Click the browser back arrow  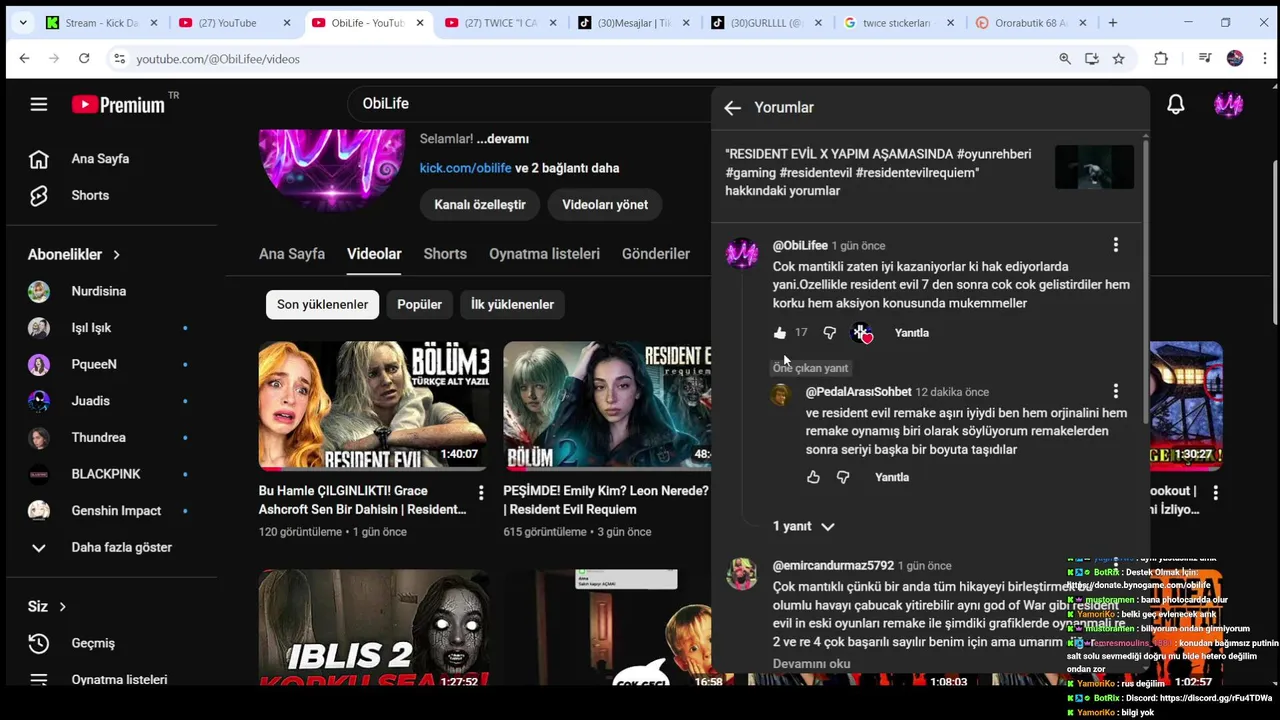coord(24,59)
